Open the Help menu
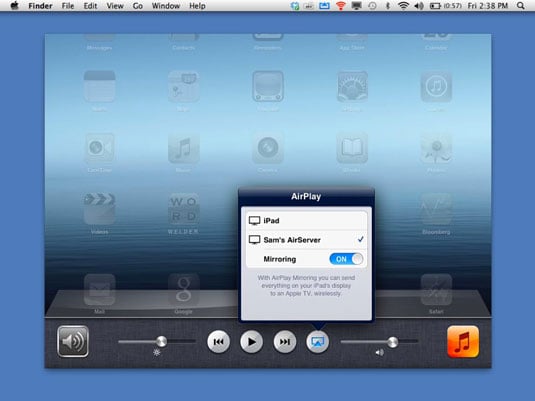This screenshot has height=401, width=535. click(x=197, y=6)
